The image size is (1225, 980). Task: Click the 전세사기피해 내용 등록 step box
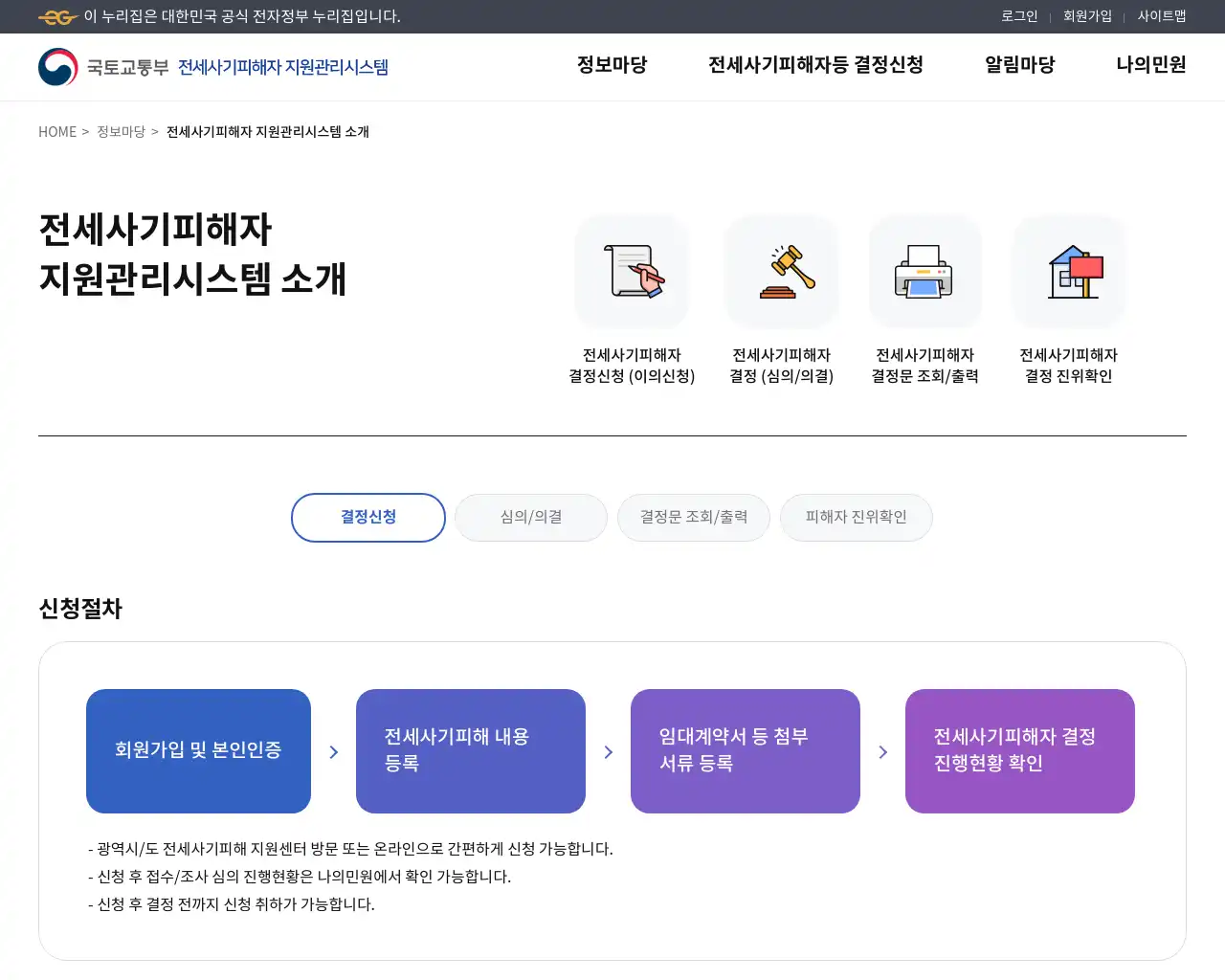coord(471,751)
